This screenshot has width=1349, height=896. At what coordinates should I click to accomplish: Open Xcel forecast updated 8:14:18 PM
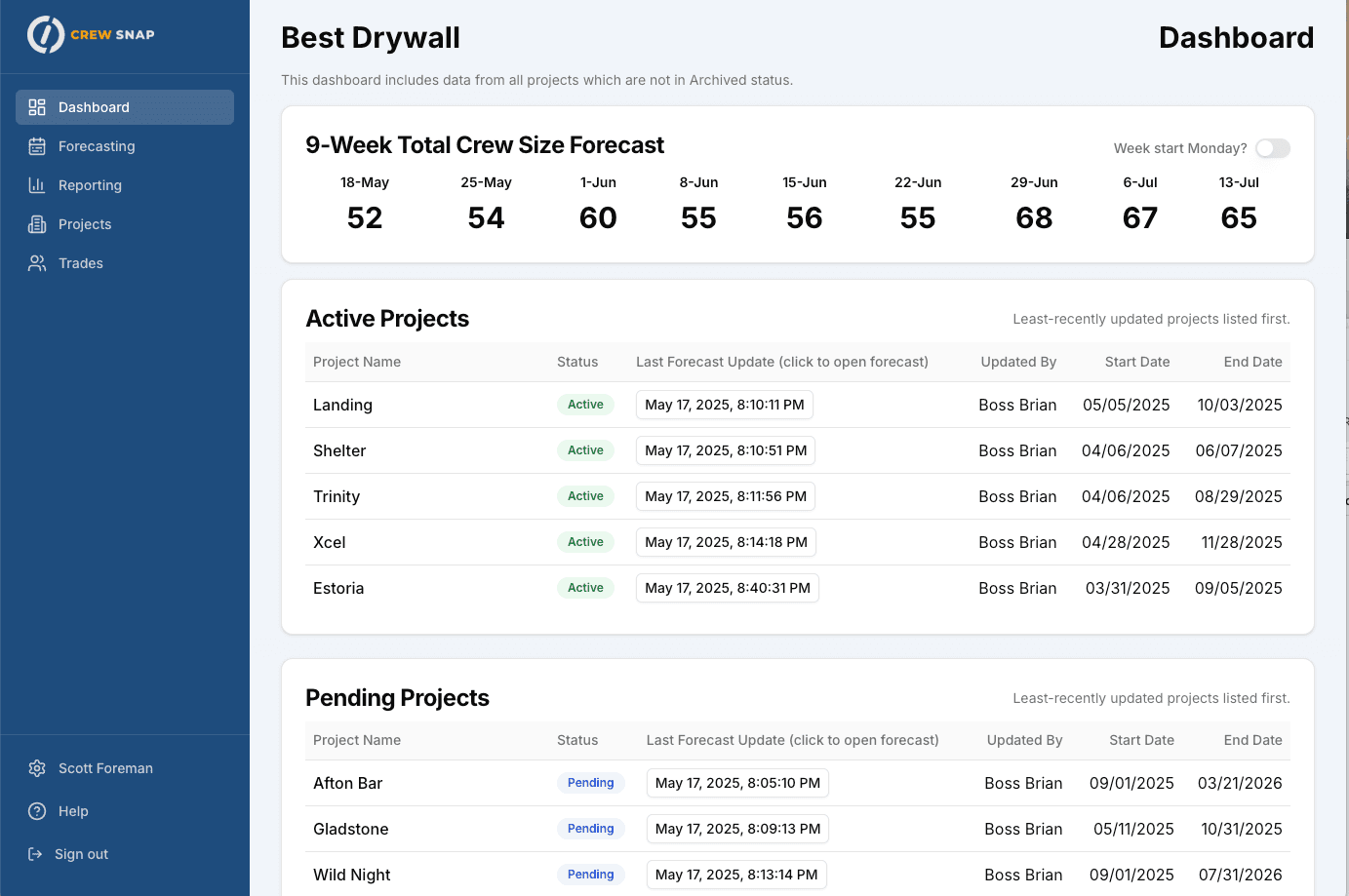pyautogui.click(x=726, y=542)
